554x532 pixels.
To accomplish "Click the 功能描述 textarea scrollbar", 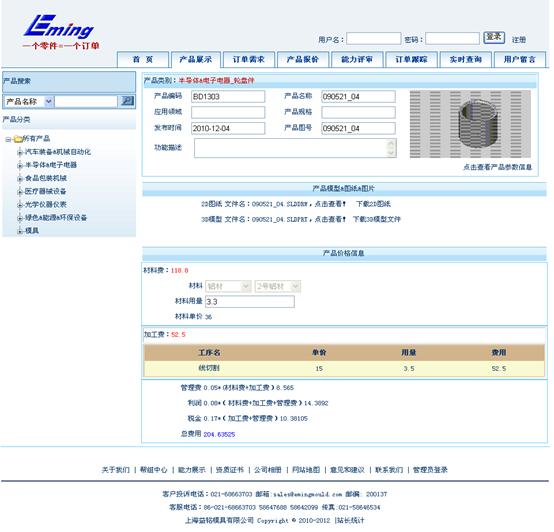I will (x=391, y=148).
